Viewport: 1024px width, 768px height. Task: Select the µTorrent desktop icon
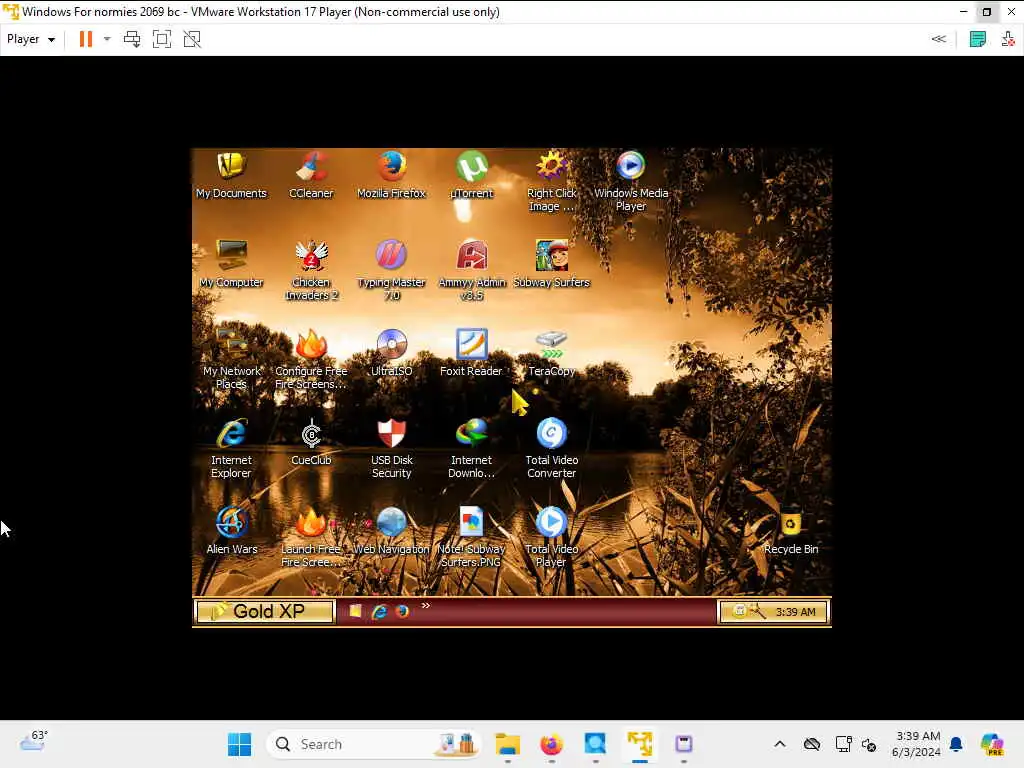[x=472, y=175]
